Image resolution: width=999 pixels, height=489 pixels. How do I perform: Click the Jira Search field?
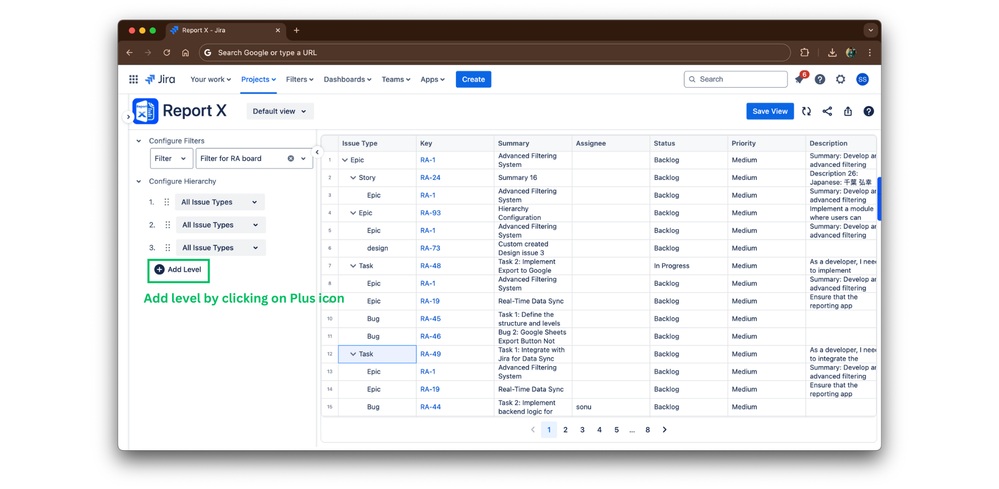pyautogui.click(x=736, y=80)
